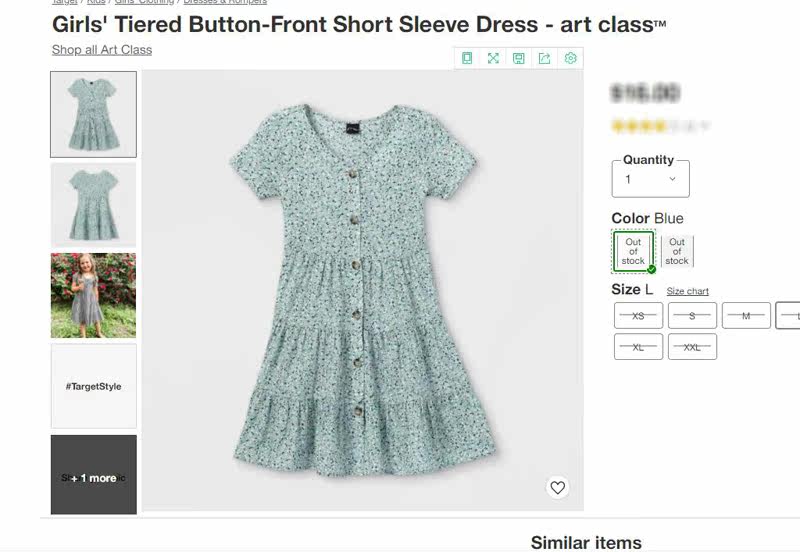The height and width of the screenshot is (552, 800).
Task: Select the M size option
Action: [x=746, y=315]
